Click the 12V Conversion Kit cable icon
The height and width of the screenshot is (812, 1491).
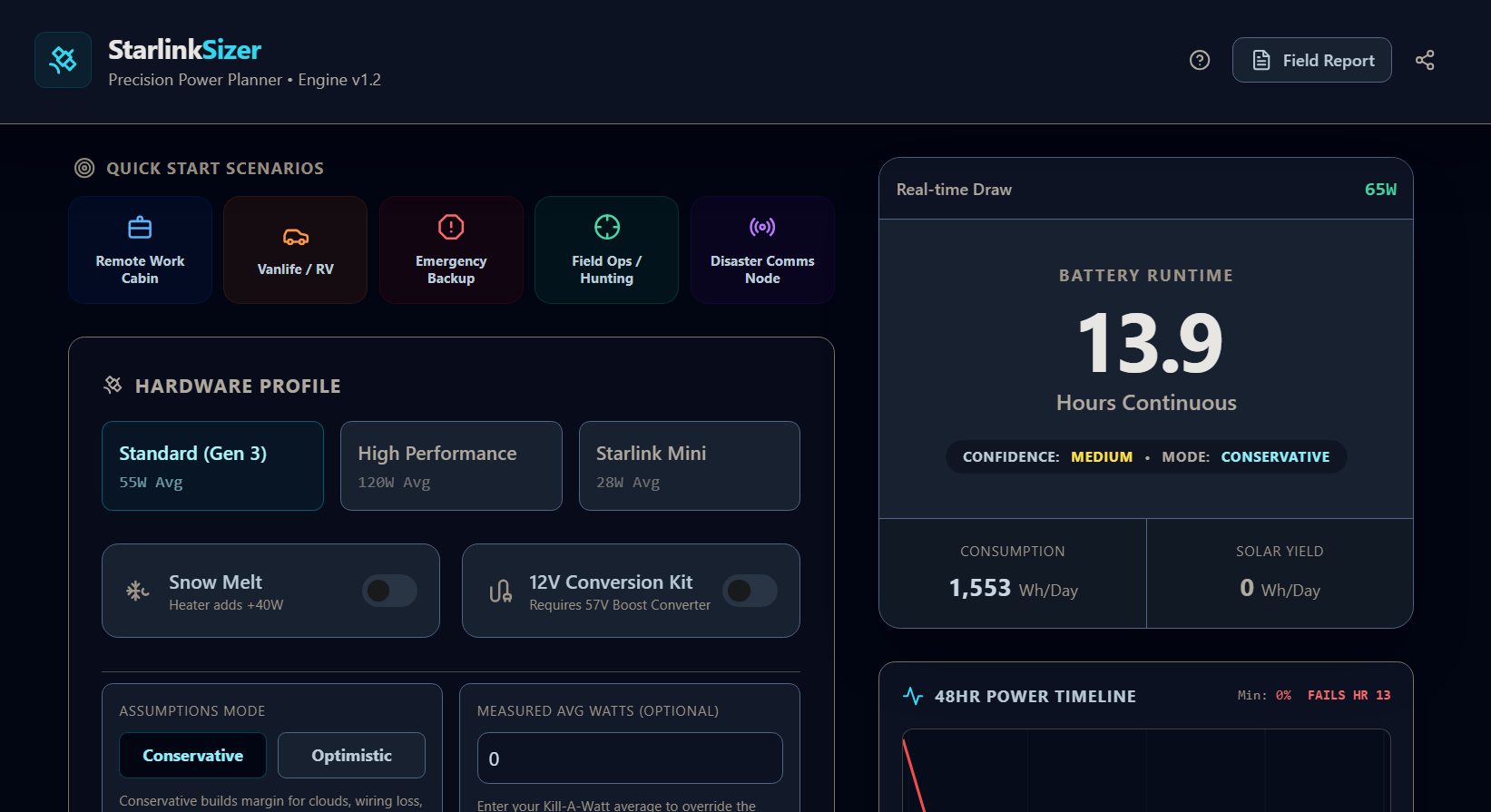tap(500, 592)
